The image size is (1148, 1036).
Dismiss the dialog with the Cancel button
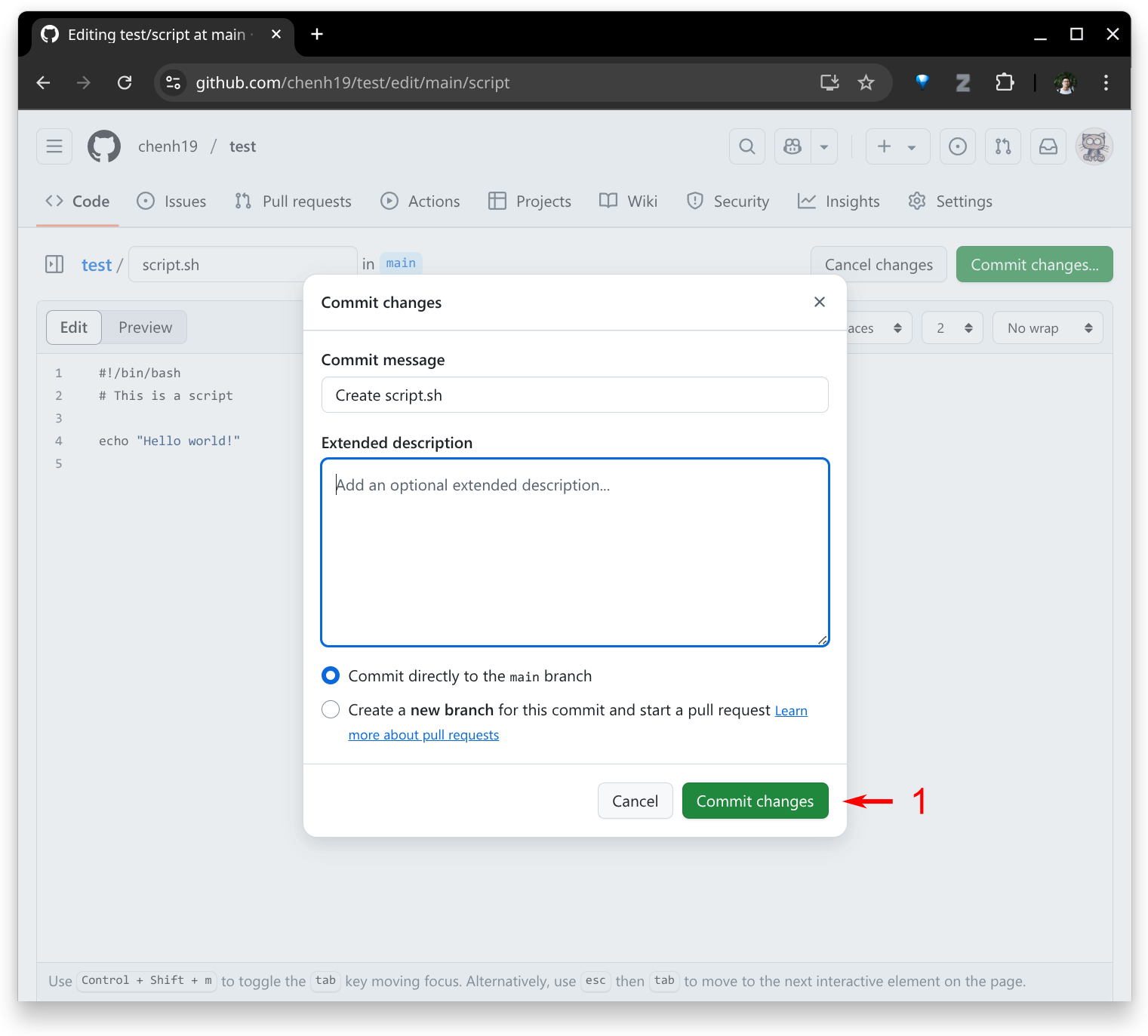coord(636,801)
